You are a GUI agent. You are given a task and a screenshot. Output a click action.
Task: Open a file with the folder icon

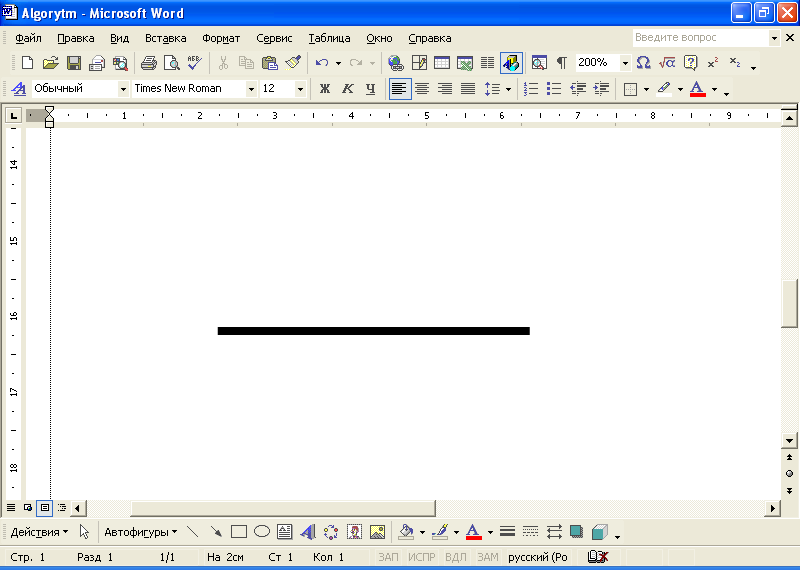[50, 63]
